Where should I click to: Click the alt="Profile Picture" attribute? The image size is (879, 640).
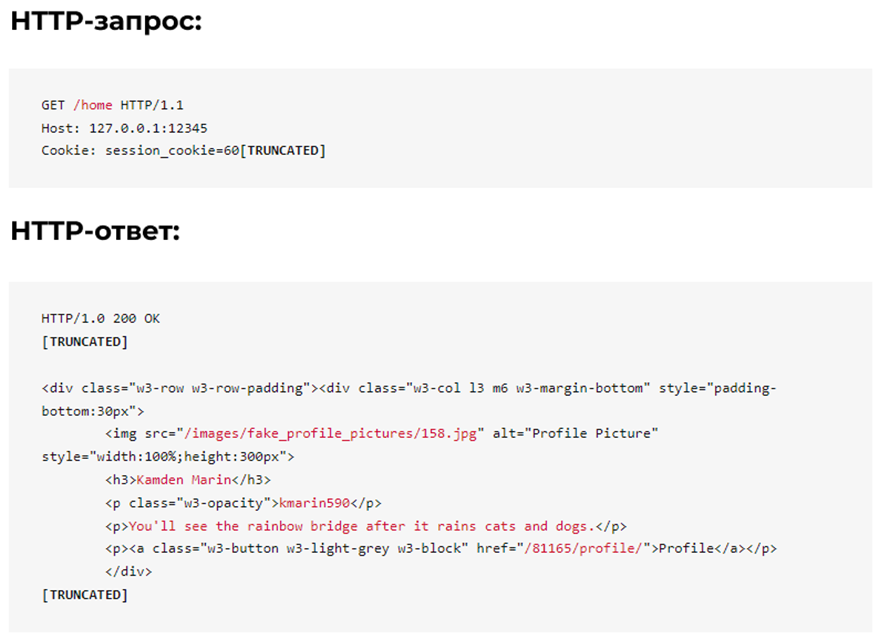(575, 434)
